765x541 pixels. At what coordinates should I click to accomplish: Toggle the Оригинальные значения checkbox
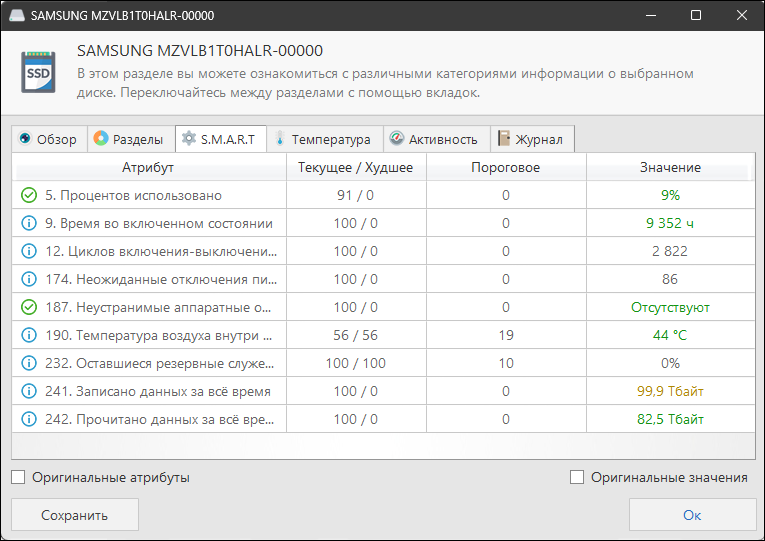pyautogui.click(x=577, y=477)
